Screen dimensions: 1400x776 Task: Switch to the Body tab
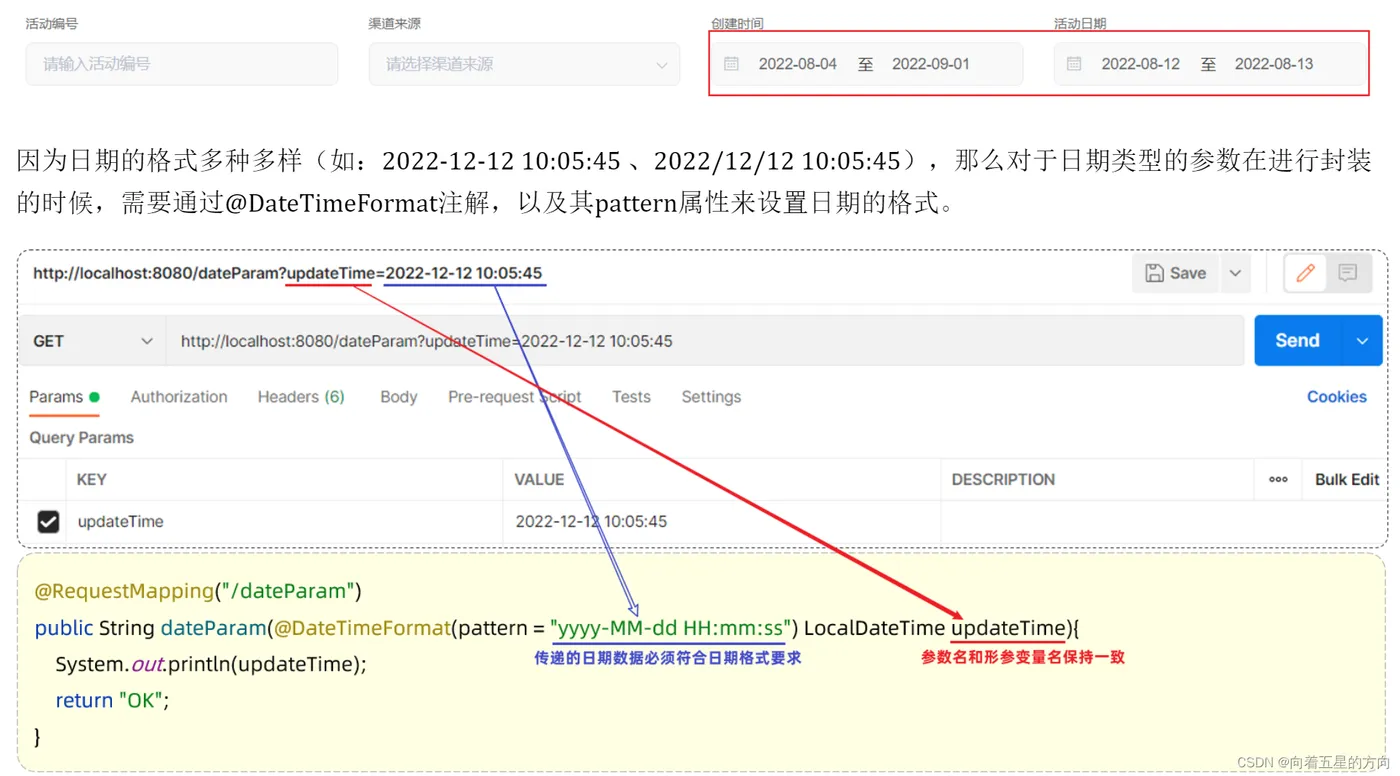(x=398, y=397)
